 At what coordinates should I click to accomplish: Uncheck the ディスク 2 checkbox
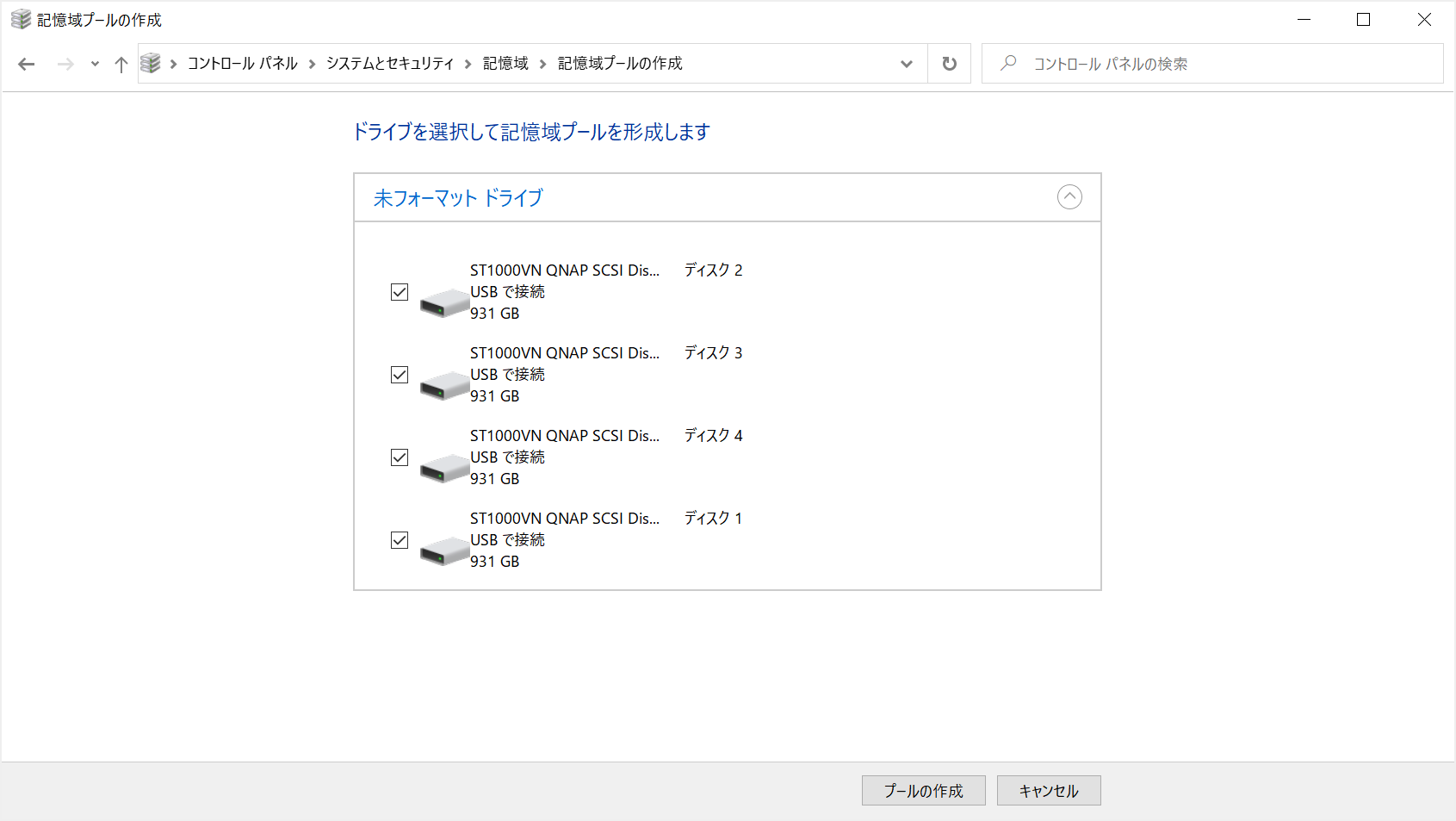coord(399,292)
